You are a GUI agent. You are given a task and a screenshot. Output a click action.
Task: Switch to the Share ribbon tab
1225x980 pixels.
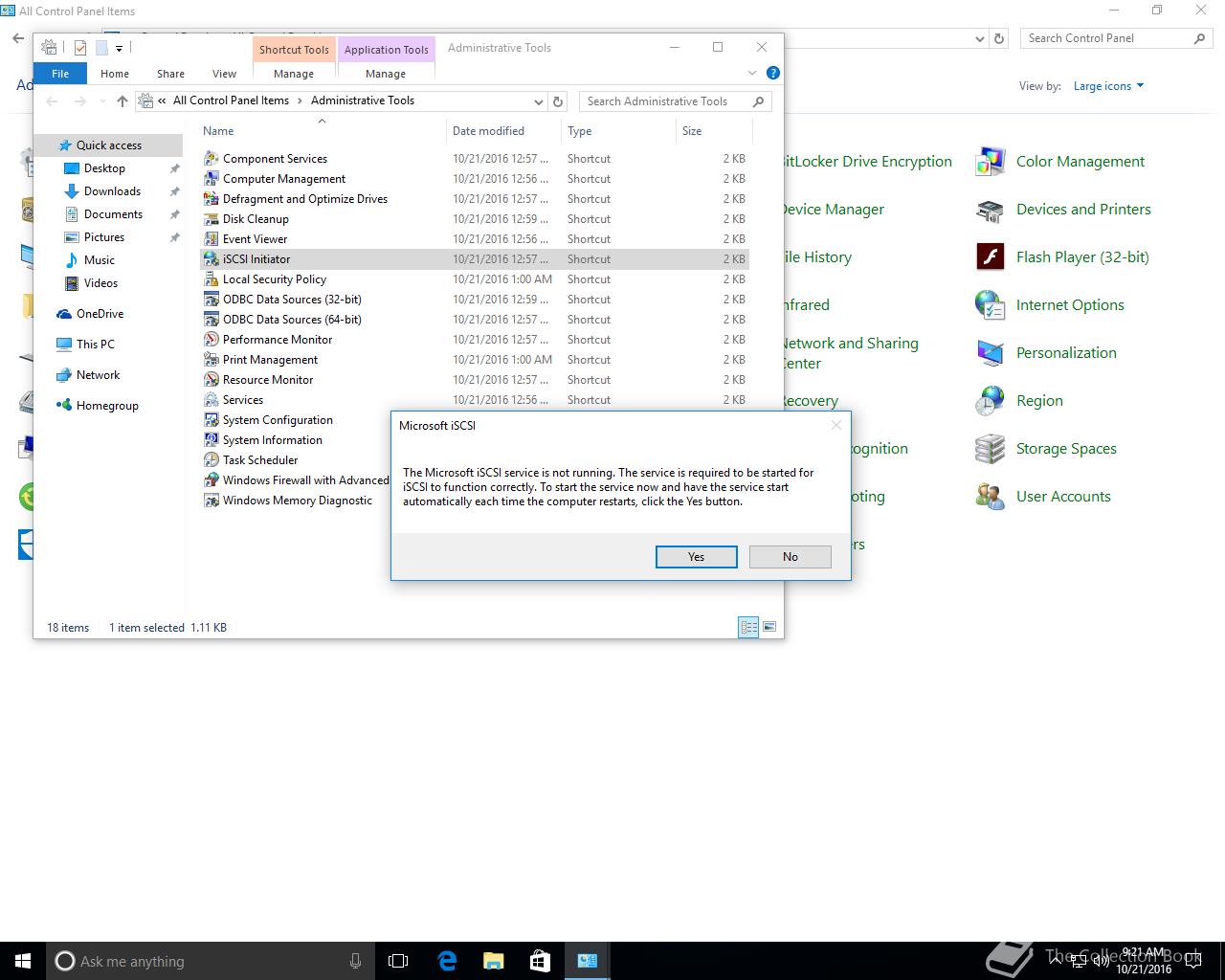tap(170, 74)
